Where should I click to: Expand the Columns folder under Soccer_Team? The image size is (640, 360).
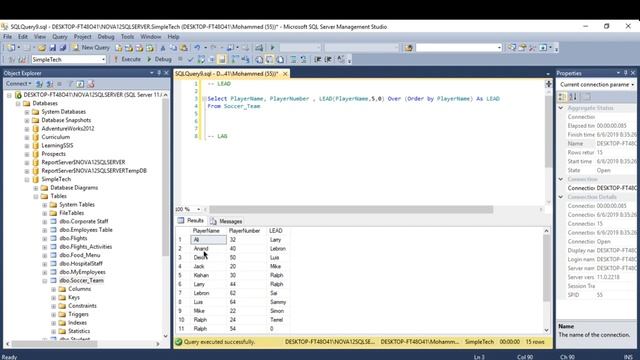[54, 289]
